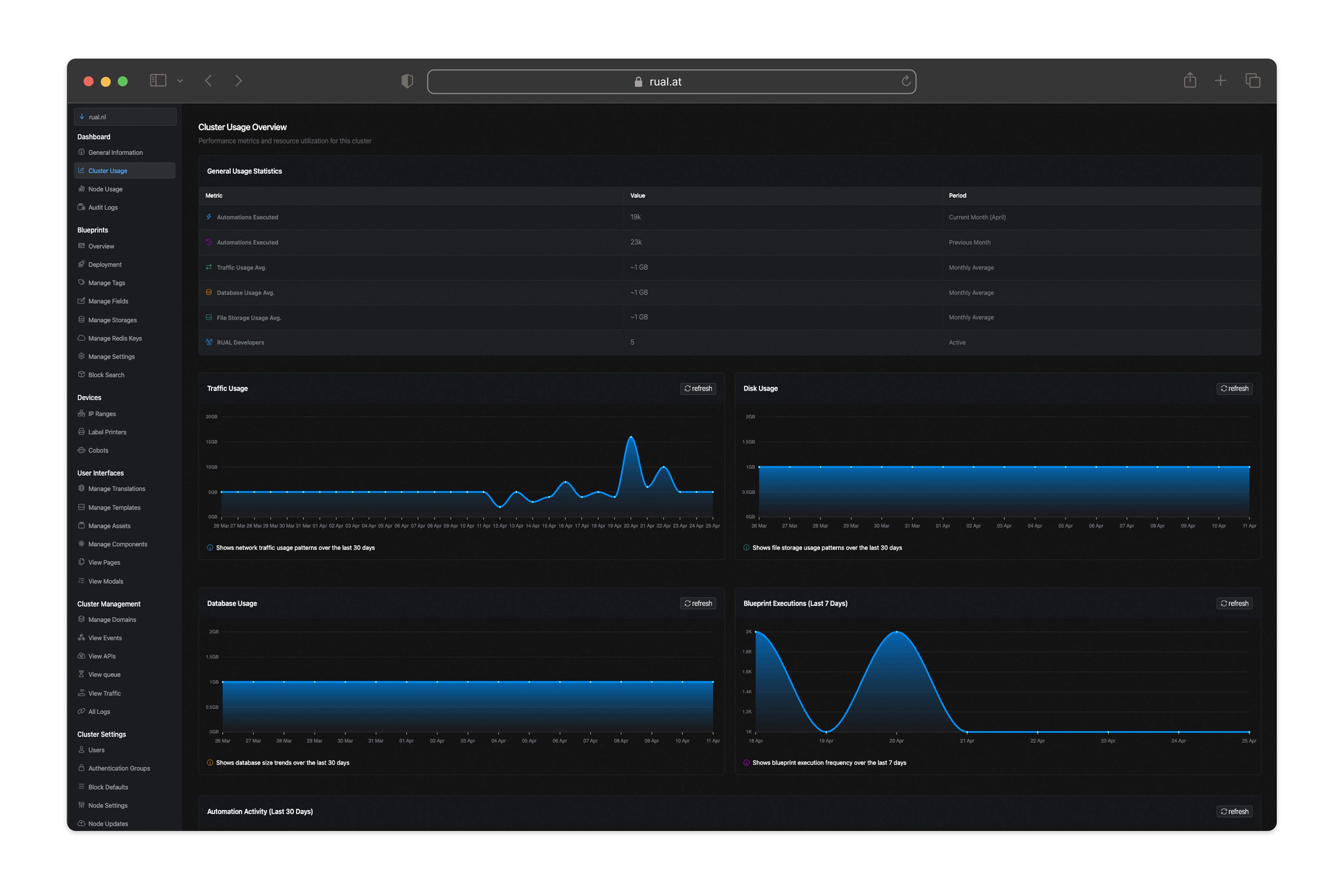Expand the Automation Activity refresh button
Viewport: 1344px width, 896px height.
click(1234, 811)
